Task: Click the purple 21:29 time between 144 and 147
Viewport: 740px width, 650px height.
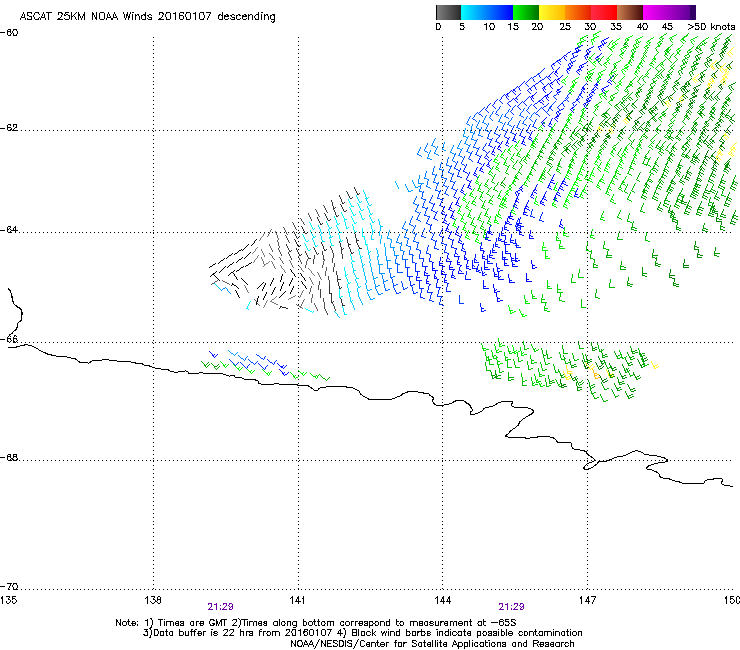Action: tap(511, 607)
